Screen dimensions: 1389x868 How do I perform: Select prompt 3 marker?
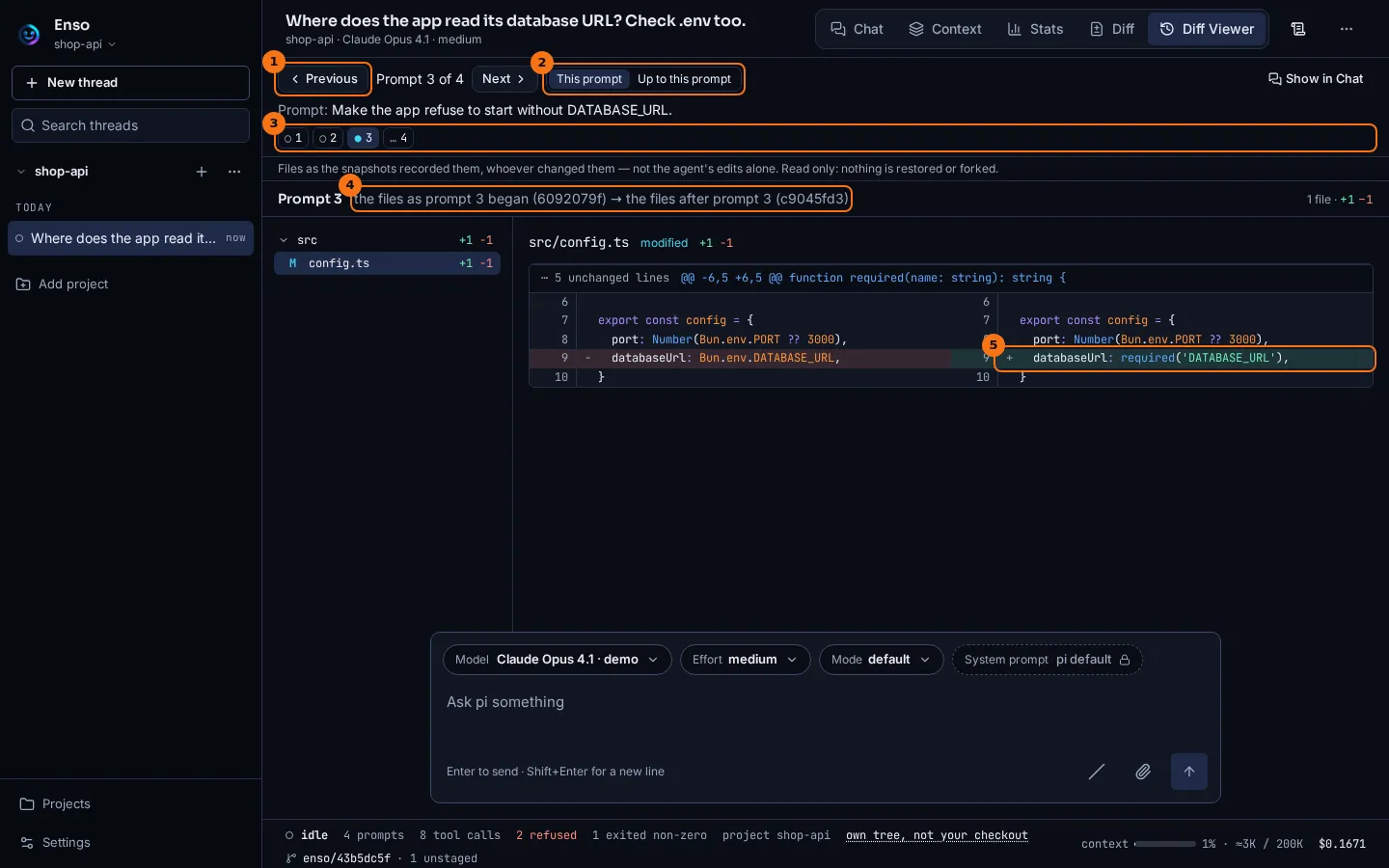pyautogui.click(x=363, y=138)
